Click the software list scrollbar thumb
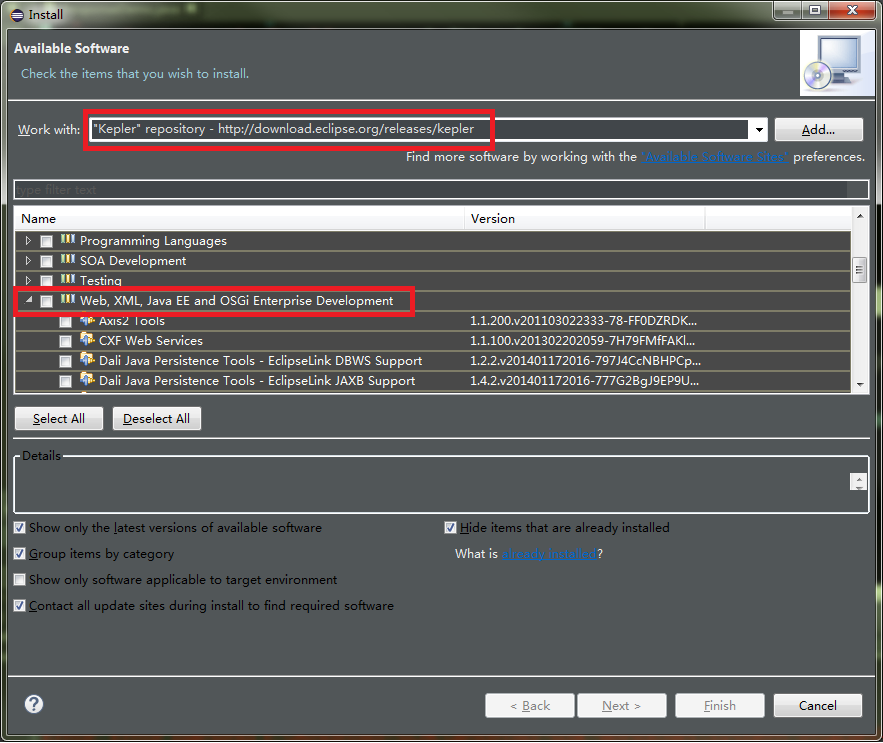 point(859,269)
